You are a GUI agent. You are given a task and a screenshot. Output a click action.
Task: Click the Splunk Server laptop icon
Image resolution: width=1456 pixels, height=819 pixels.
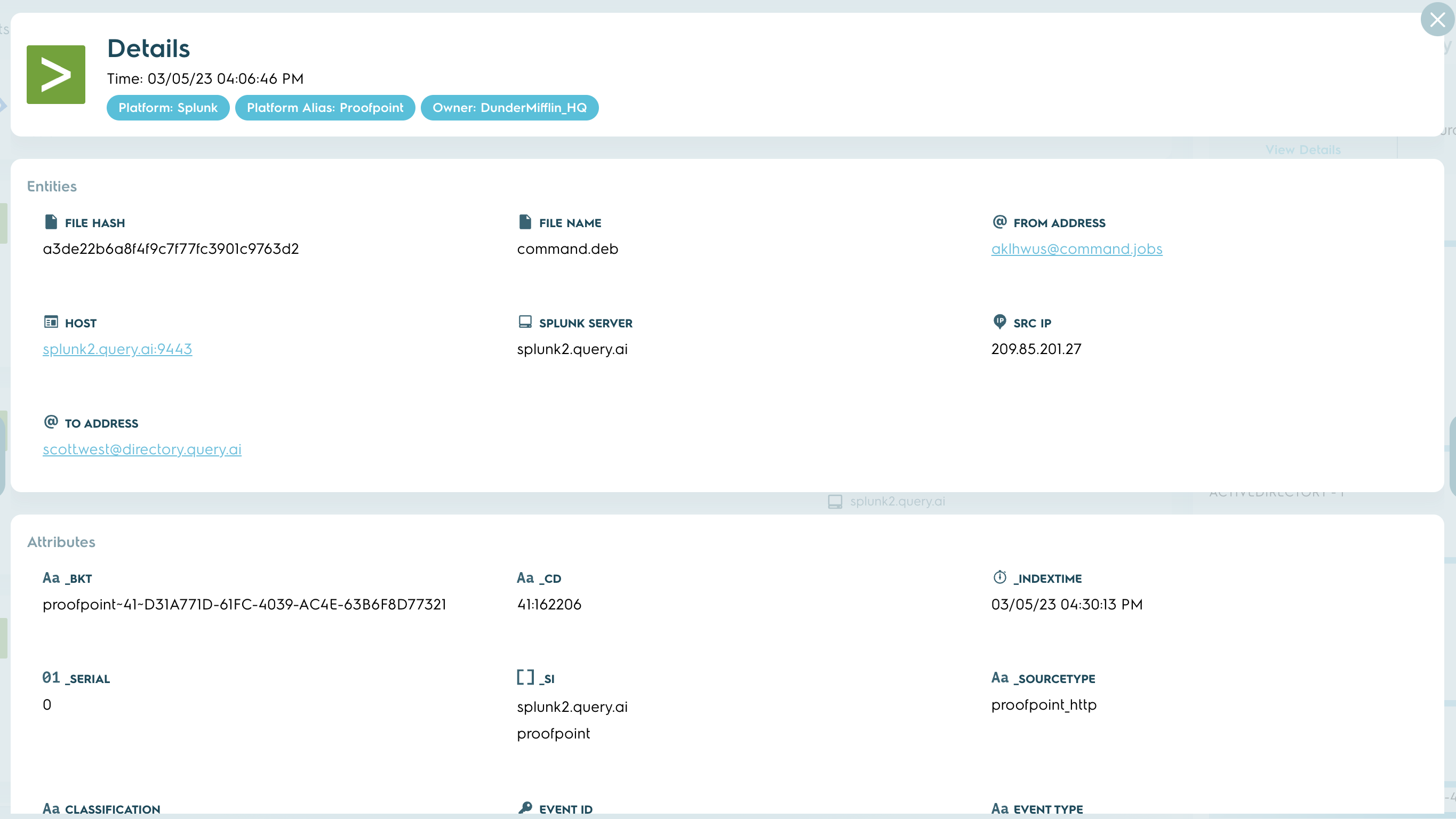point(524,322)
